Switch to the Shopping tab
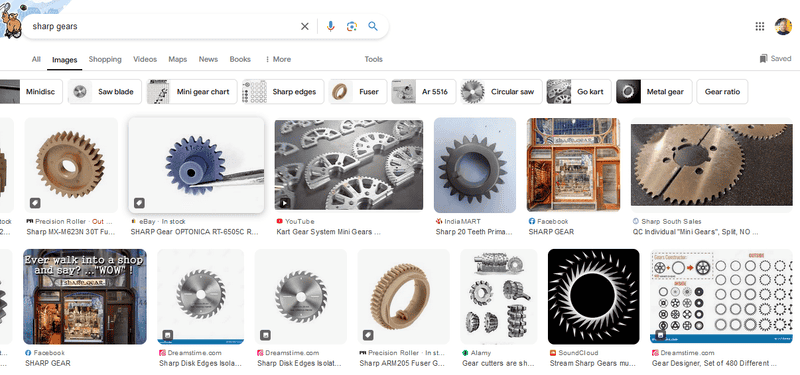The image size is (800, 375). click(105, 59)
